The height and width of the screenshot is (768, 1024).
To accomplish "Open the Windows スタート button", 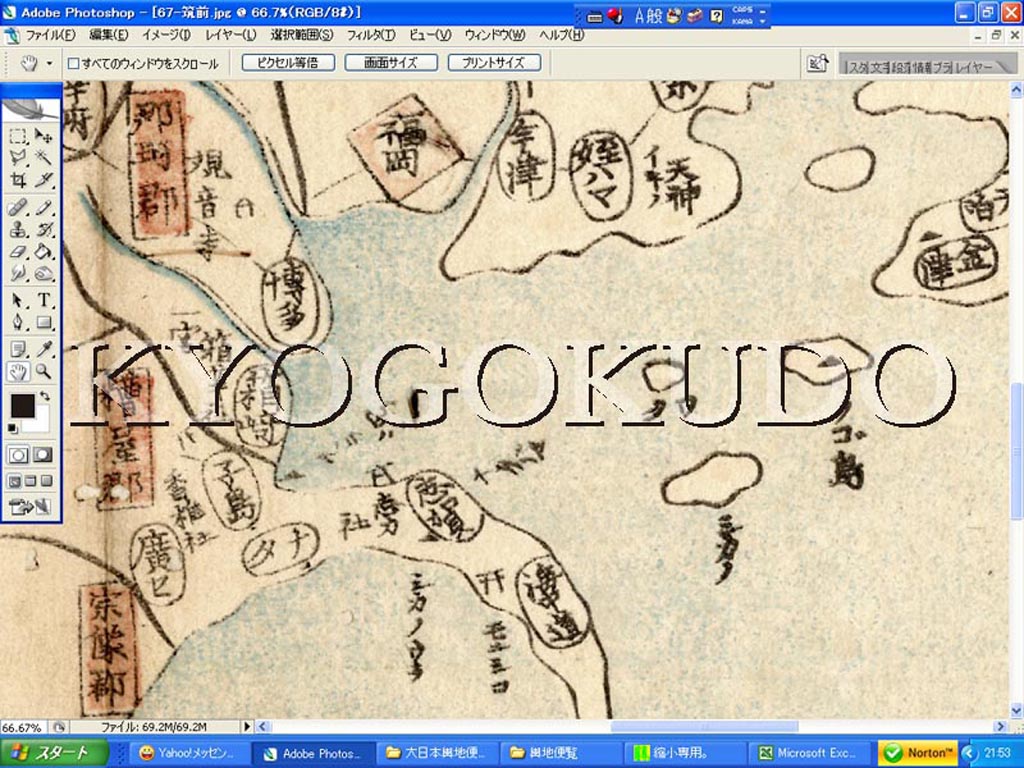I will click(x=54, y=753).
